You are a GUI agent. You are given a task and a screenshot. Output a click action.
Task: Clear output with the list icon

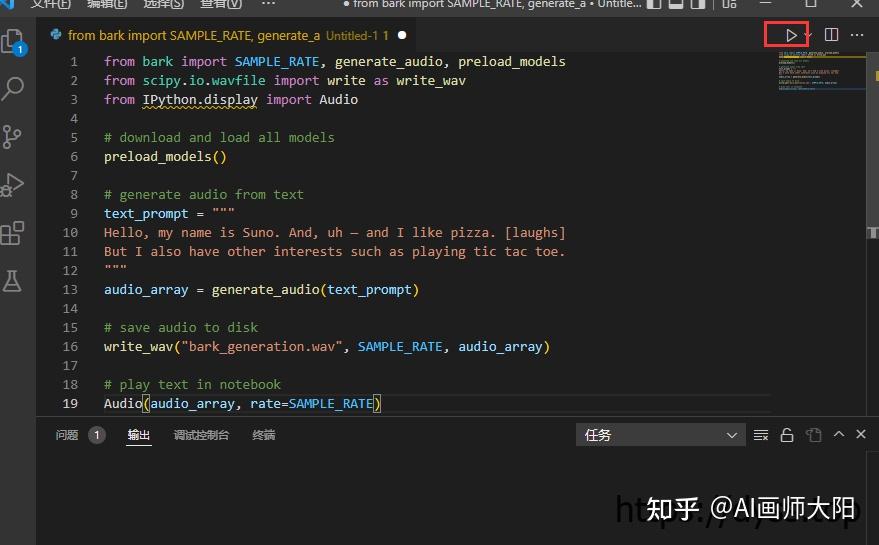pyautogui.click(x=761, y=435)
